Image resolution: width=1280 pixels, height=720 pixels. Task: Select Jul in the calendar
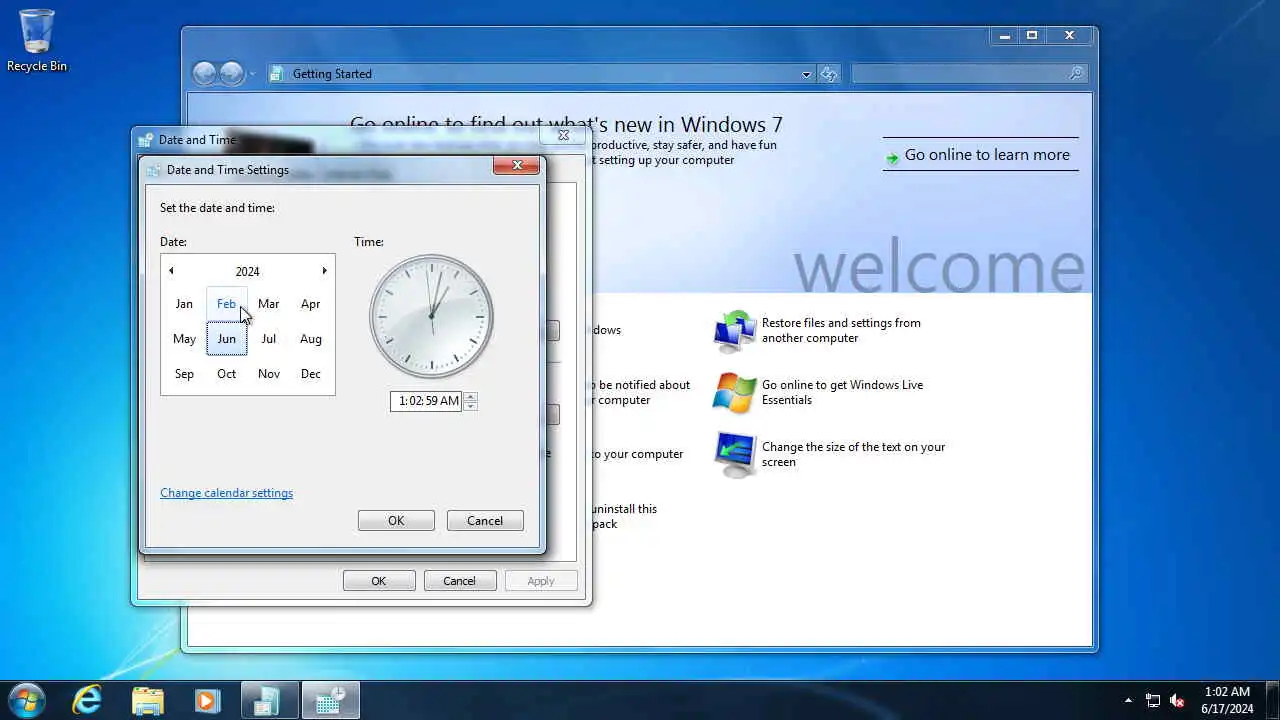pos(269,339)
